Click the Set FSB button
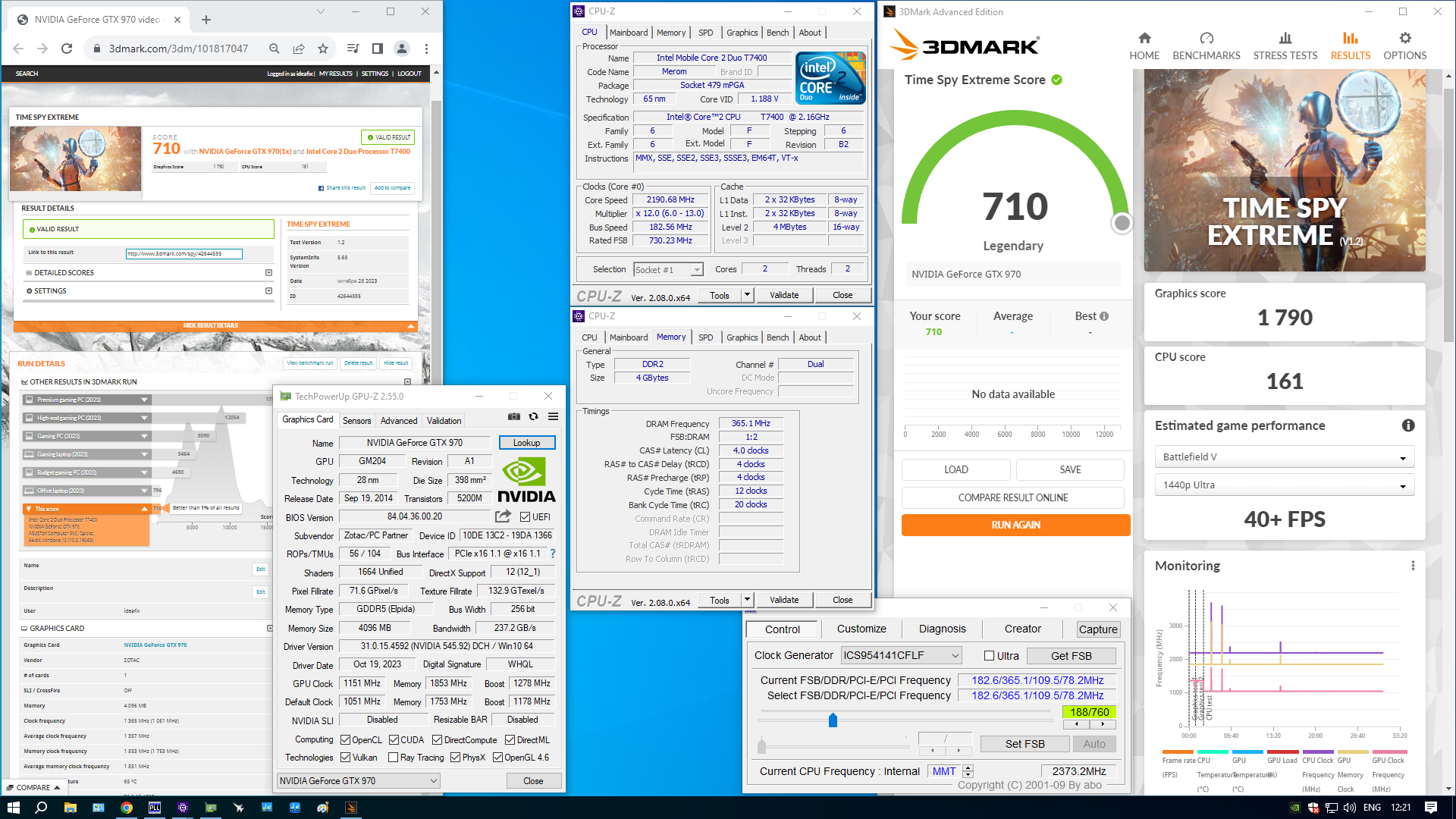This screenshot has height=819, width=1456. (x=1025, y=744)
